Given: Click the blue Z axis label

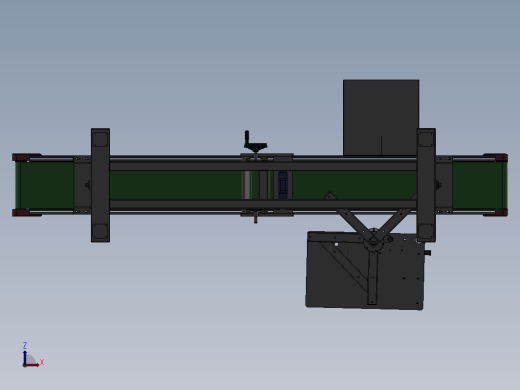Looking at the screenshot, I should tap(25, 345).
